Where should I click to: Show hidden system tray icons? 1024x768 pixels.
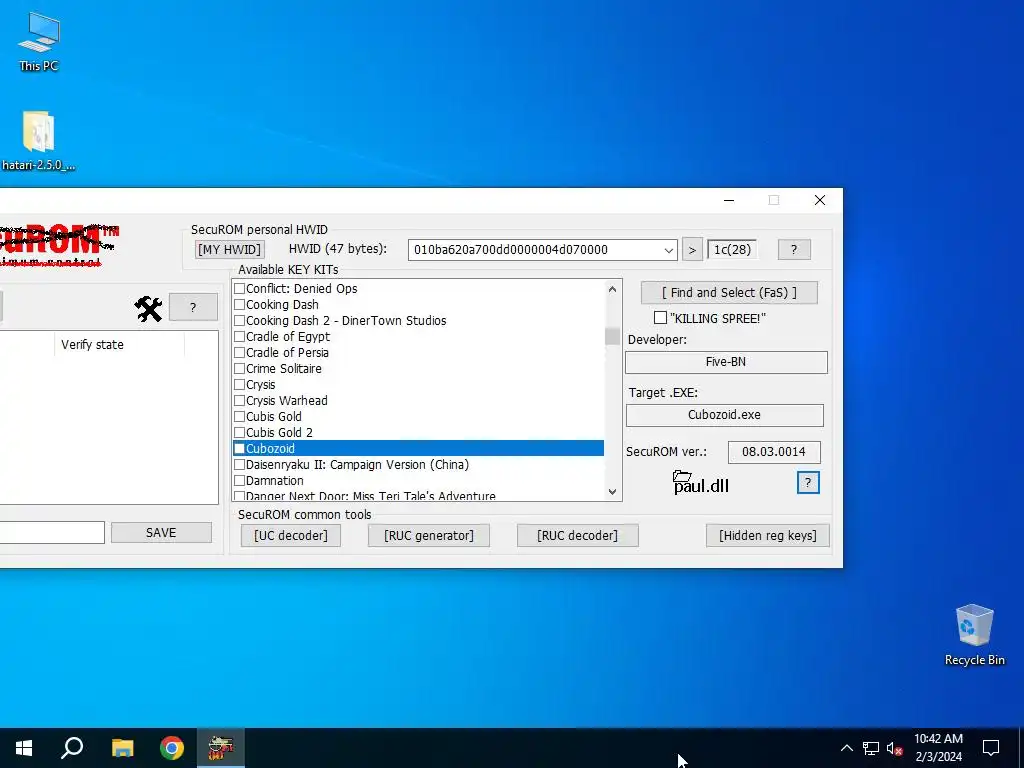tap(846, 748)
